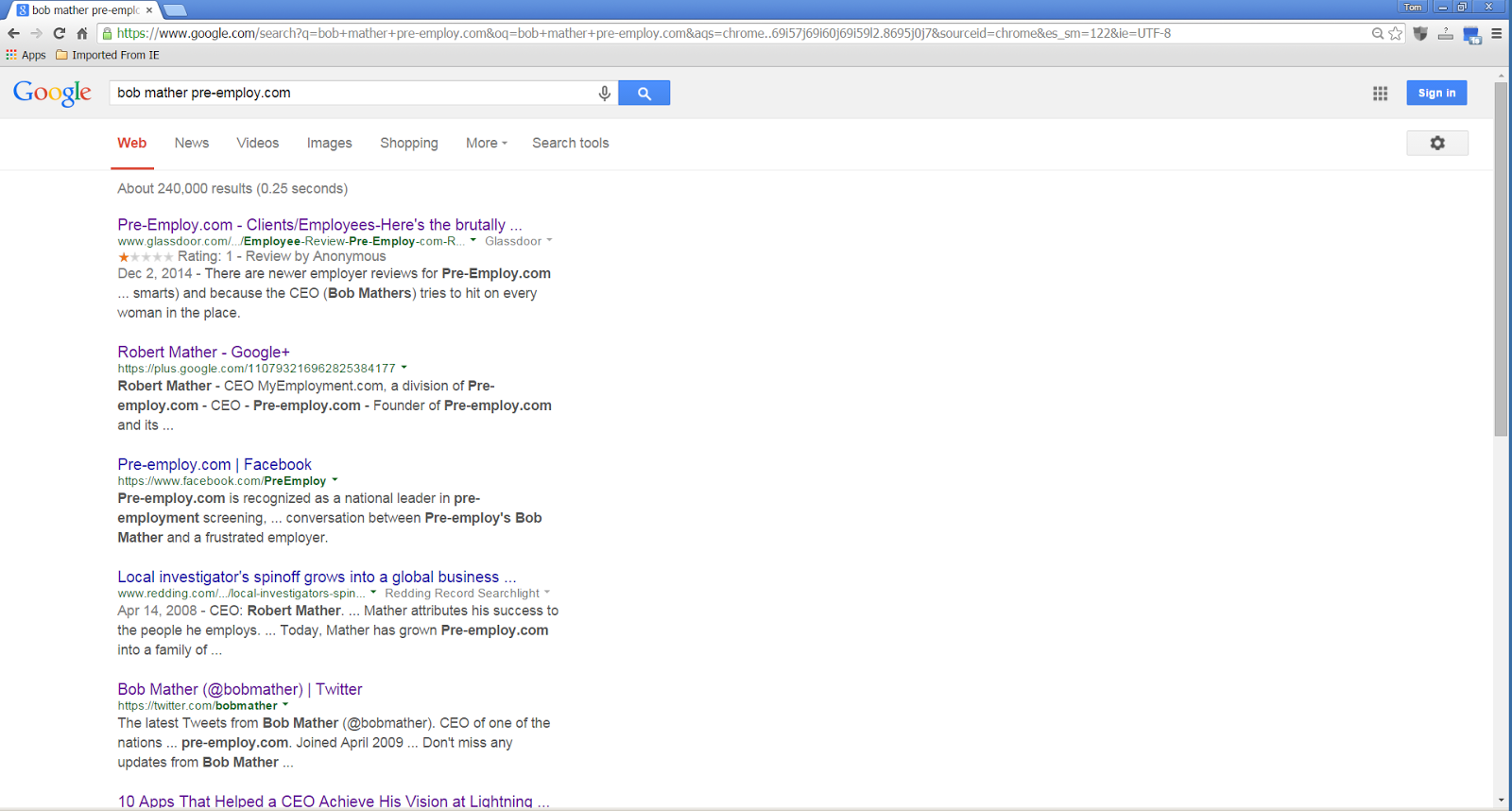Click the one-star rating on Glassdoor result
Viewport: 1512px width, 811px height.
146,257
